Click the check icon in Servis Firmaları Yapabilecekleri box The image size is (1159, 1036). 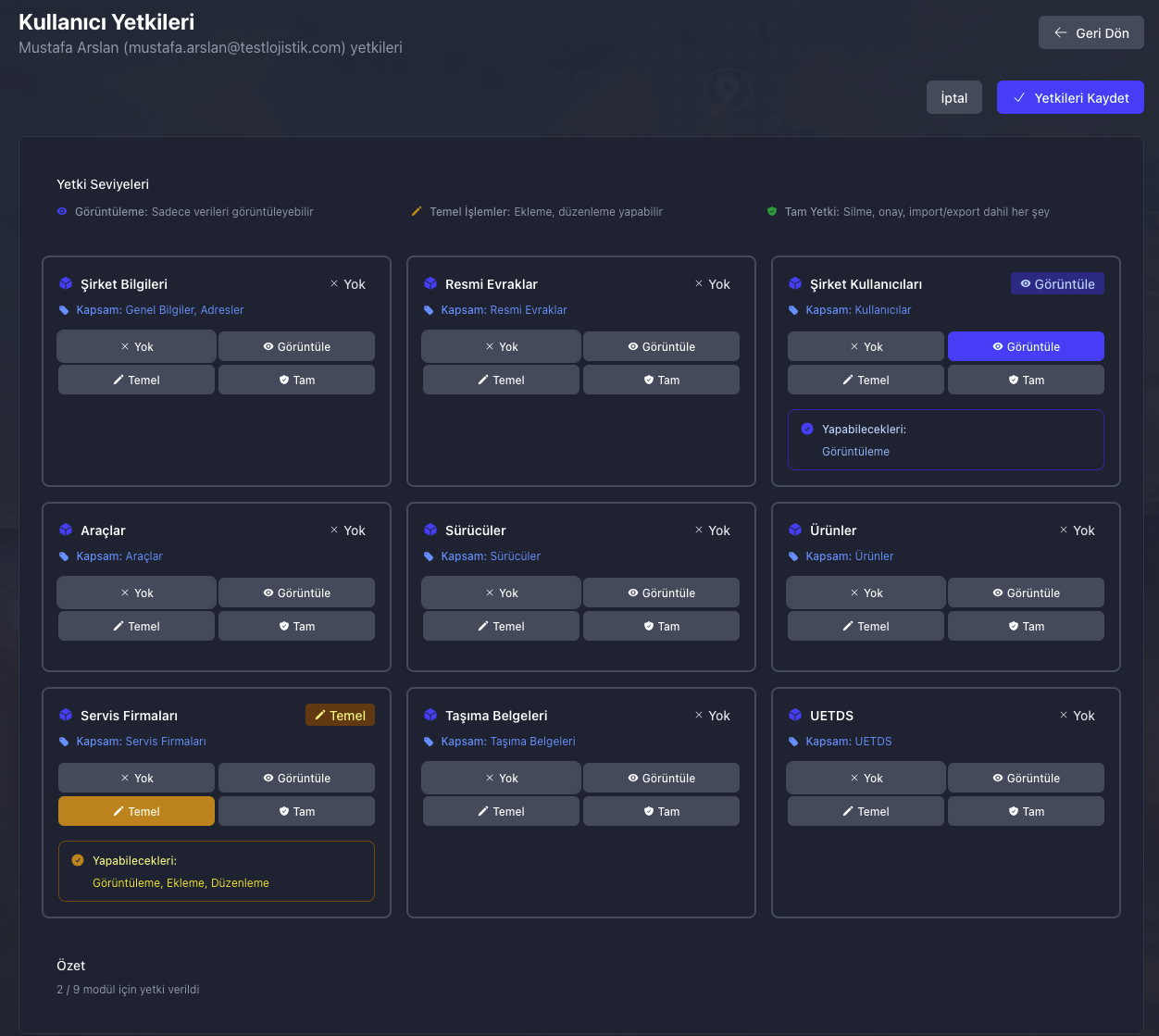coord(78,861)
